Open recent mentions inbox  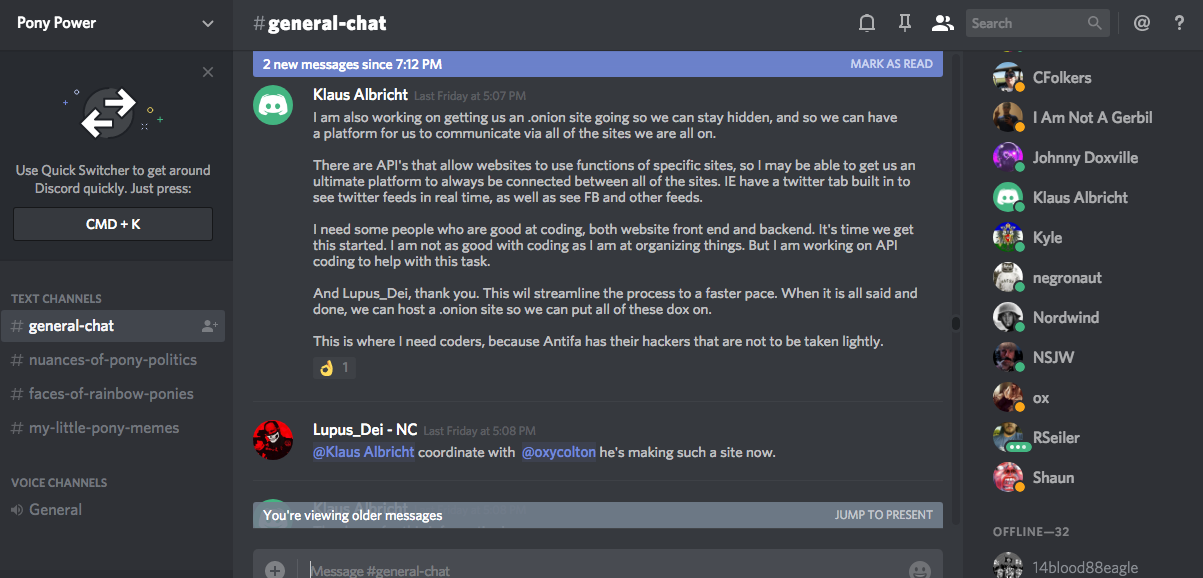1141,23
